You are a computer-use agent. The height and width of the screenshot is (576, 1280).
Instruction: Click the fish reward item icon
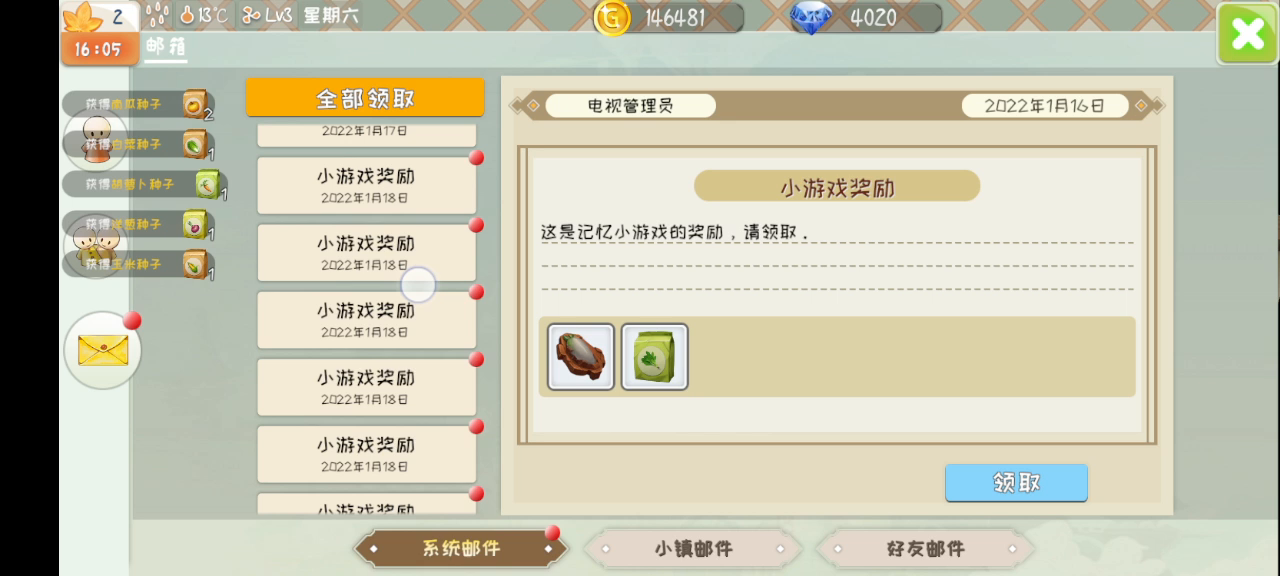581,357
